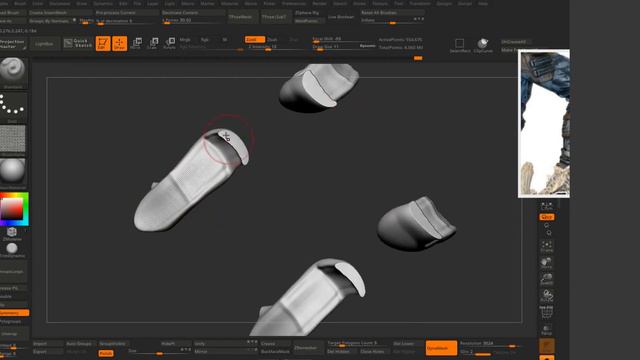Choose the ClipCurve brush
This screenshot has height=360, width=640.
tap(483, 45)
